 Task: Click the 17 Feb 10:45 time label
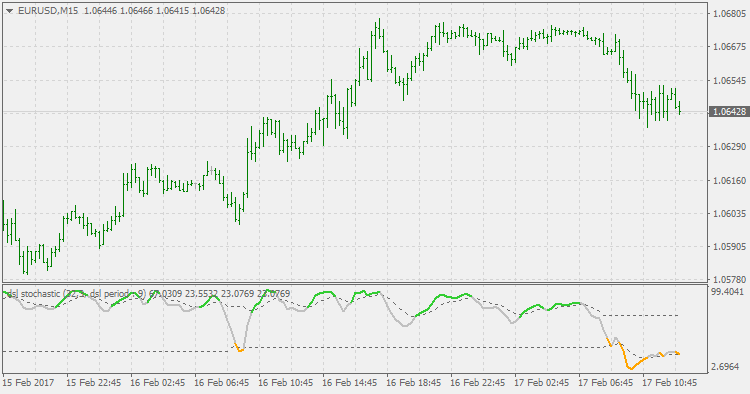pos(669,383)
